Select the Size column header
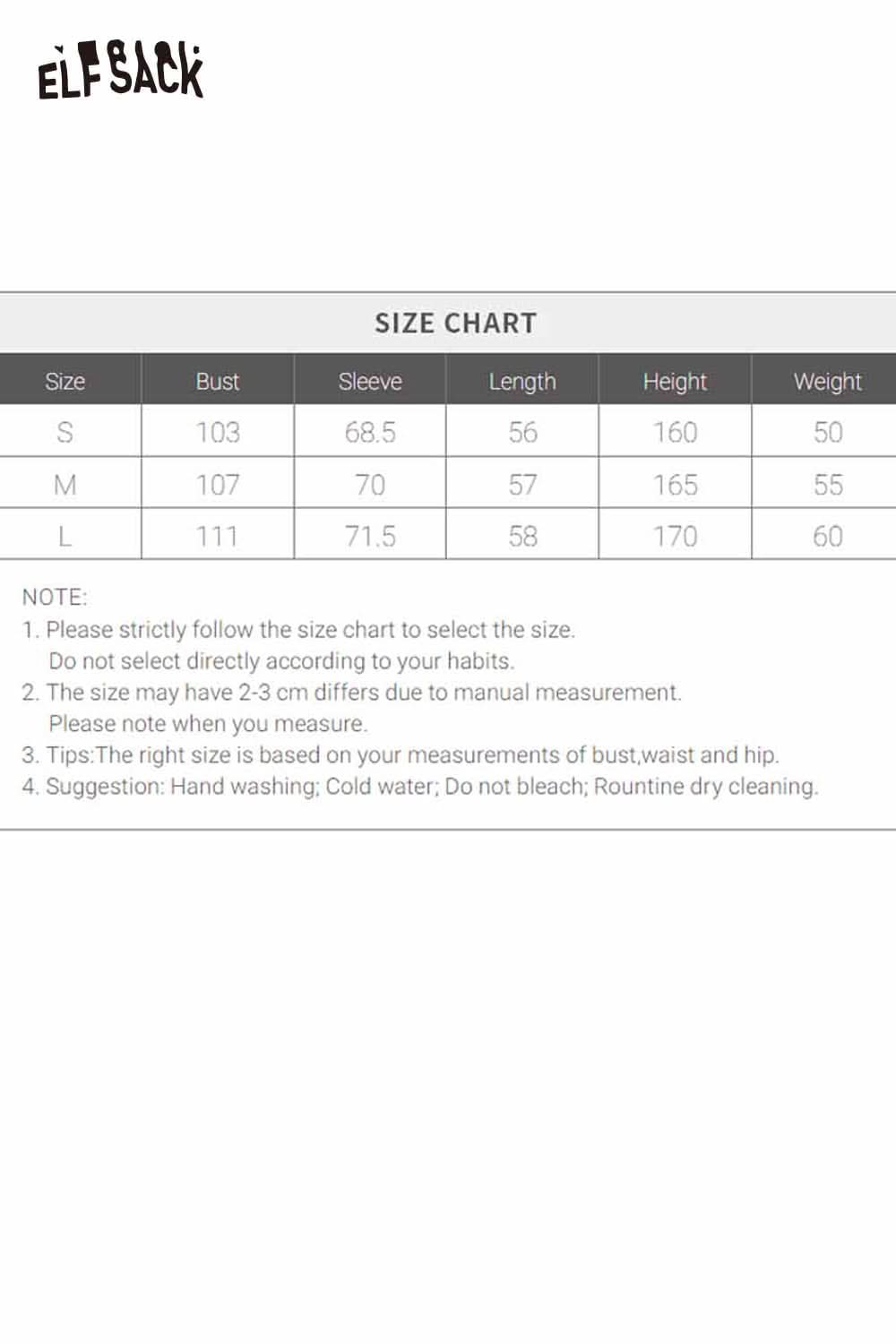Image resolution: width=896 pixels, height=1344 pixels. pos(65,382)
